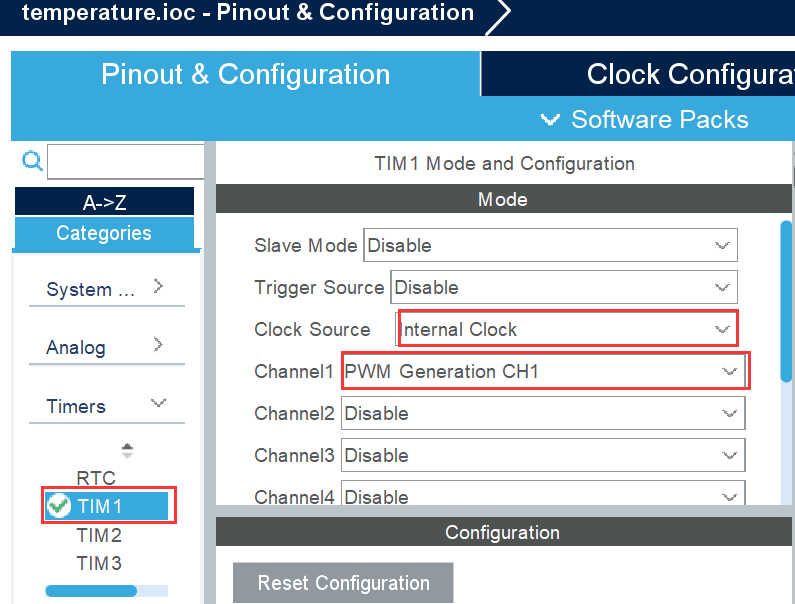Open the Clock Source dropdown
This screenshot has height=604, width=795.
pyautogui.click(x=567, y=329)
